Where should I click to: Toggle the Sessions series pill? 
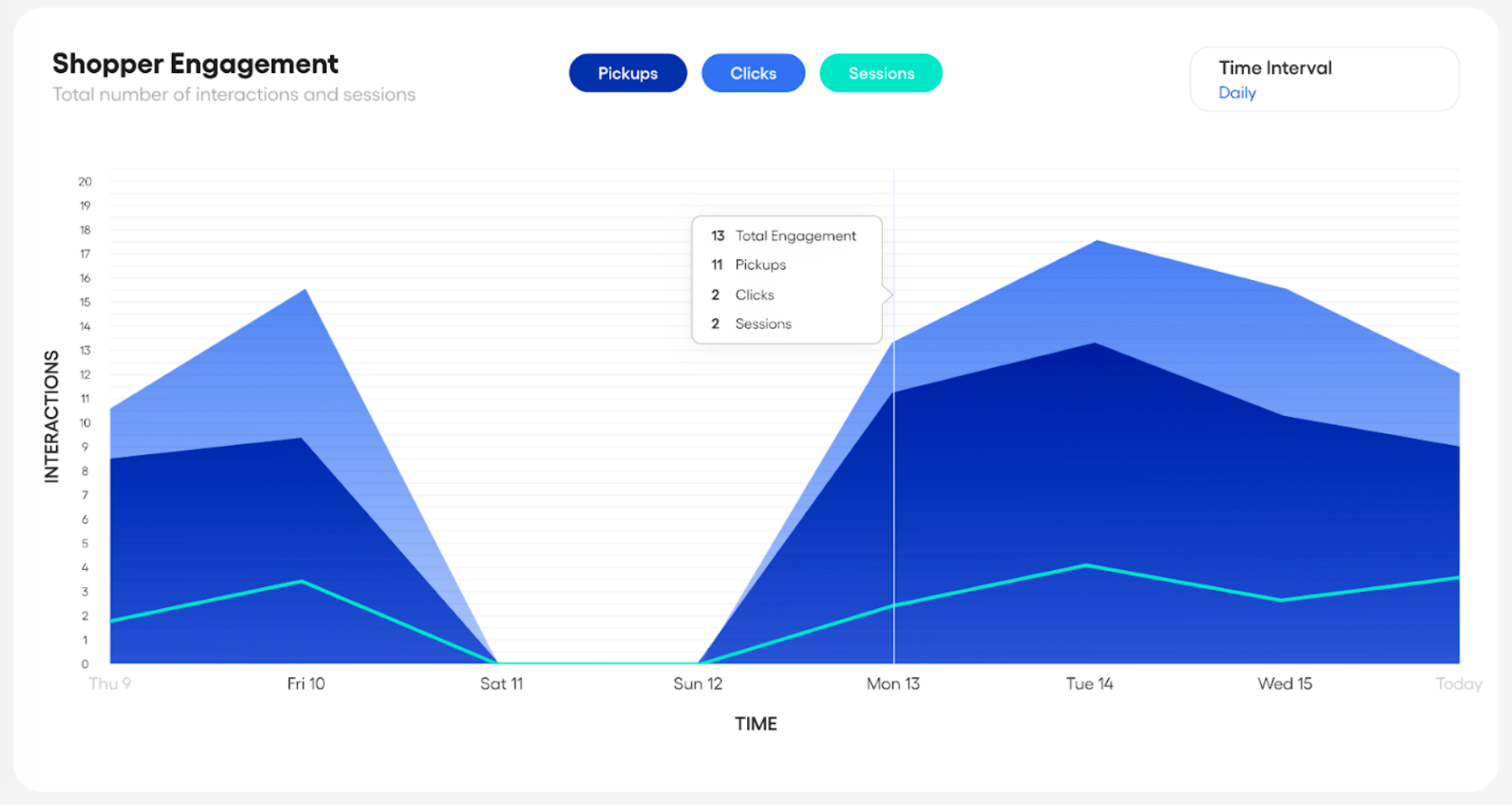(x=881, y=73)
